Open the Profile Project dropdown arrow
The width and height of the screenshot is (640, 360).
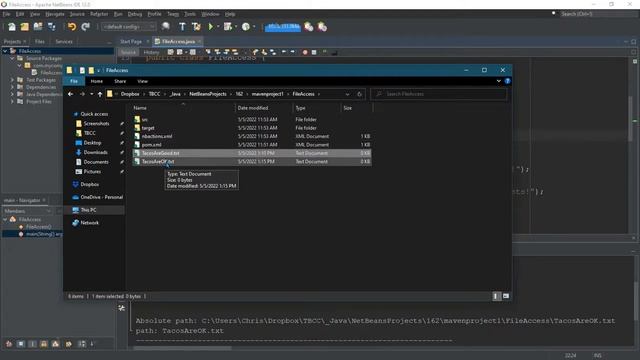(253, 27)
